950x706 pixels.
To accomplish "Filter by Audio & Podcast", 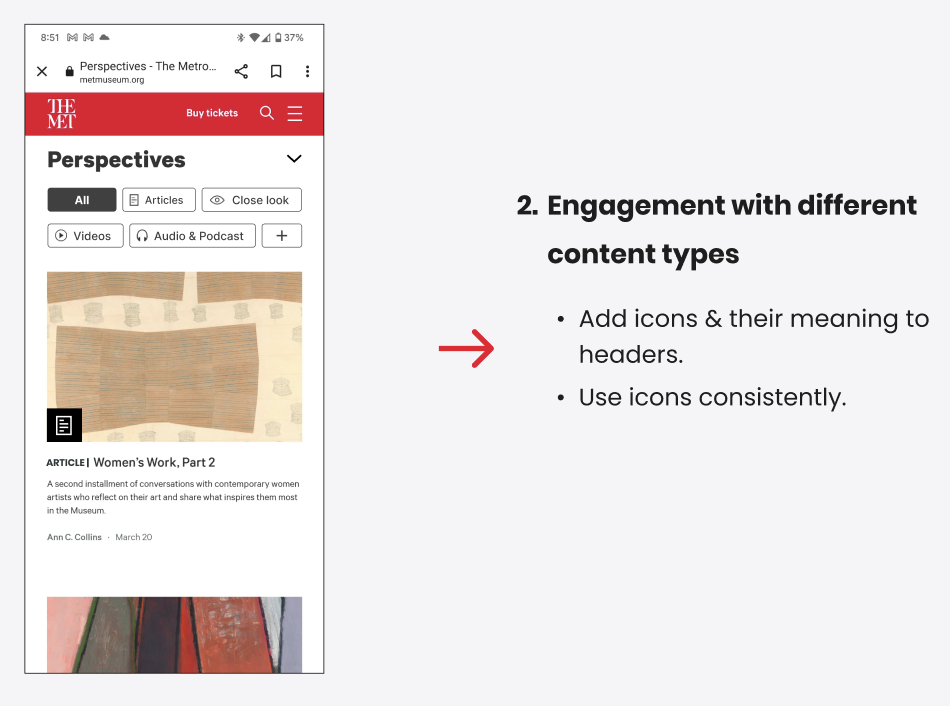I will pyautogui.click(x=193, y=236).
